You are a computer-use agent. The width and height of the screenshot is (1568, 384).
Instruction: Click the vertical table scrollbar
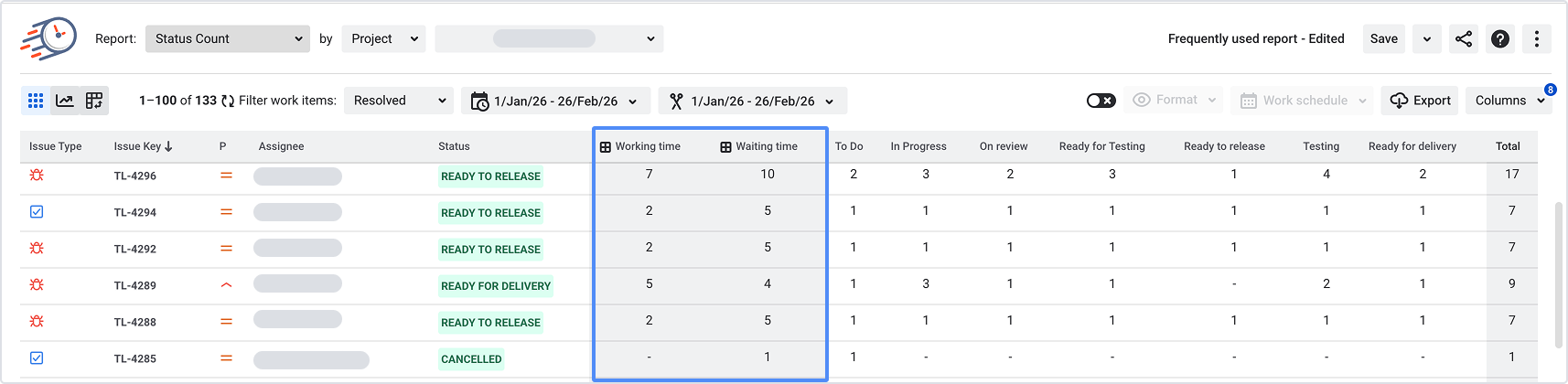click(x=1559, y=274)
